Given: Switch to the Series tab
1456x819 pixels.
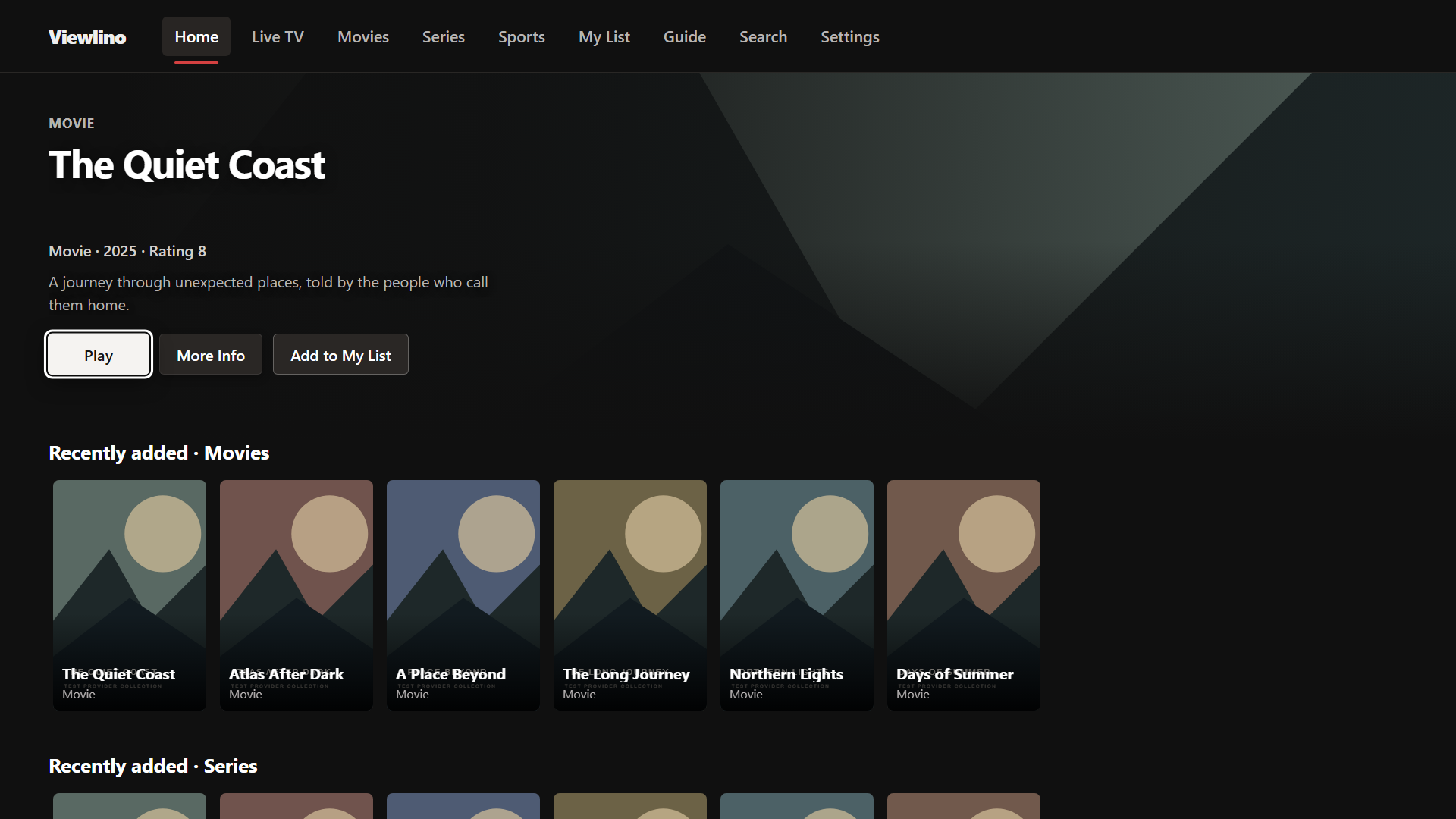Looking at the screenshot, I should pyautogui.click(x=444, y=36).
